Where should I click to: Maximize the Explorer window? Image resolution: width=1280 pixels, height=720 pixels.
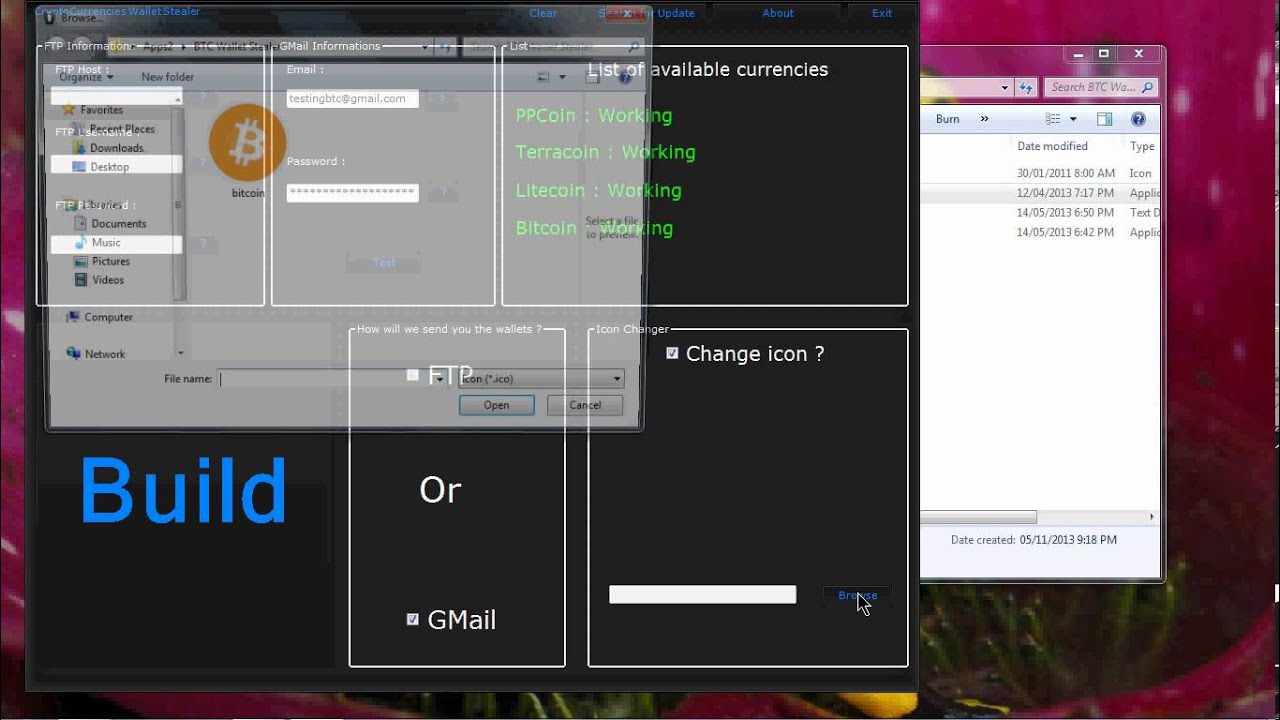[1104, 54]
